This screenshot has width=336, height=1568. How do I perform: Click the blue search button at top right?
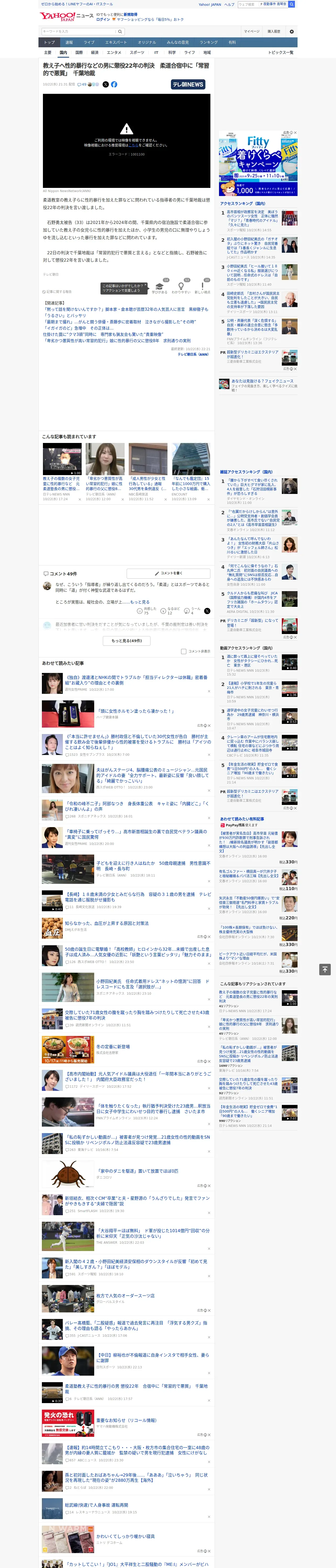coord(292,4)
